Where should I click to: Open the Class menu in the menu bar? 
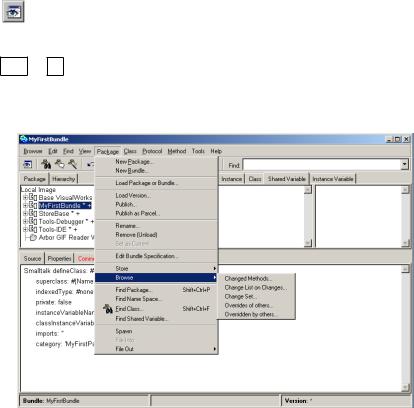130,151
